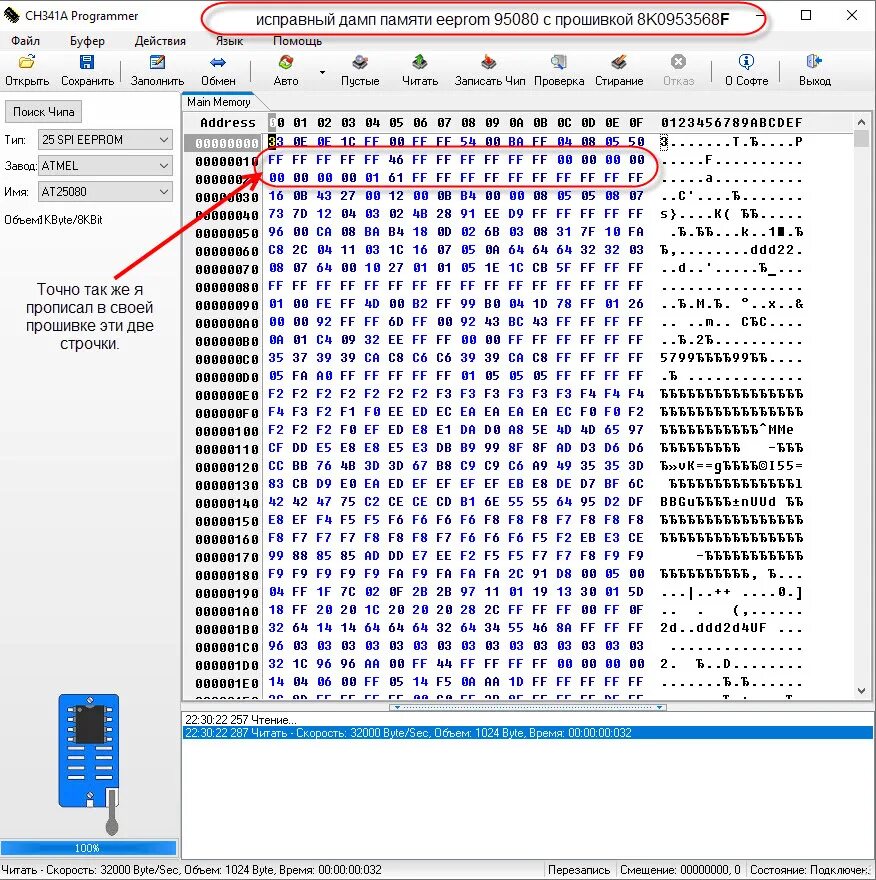Viewport: 876px width, 880px height.
Task: Click the Авто toolbar icon
Action: [x=286, y=62]
